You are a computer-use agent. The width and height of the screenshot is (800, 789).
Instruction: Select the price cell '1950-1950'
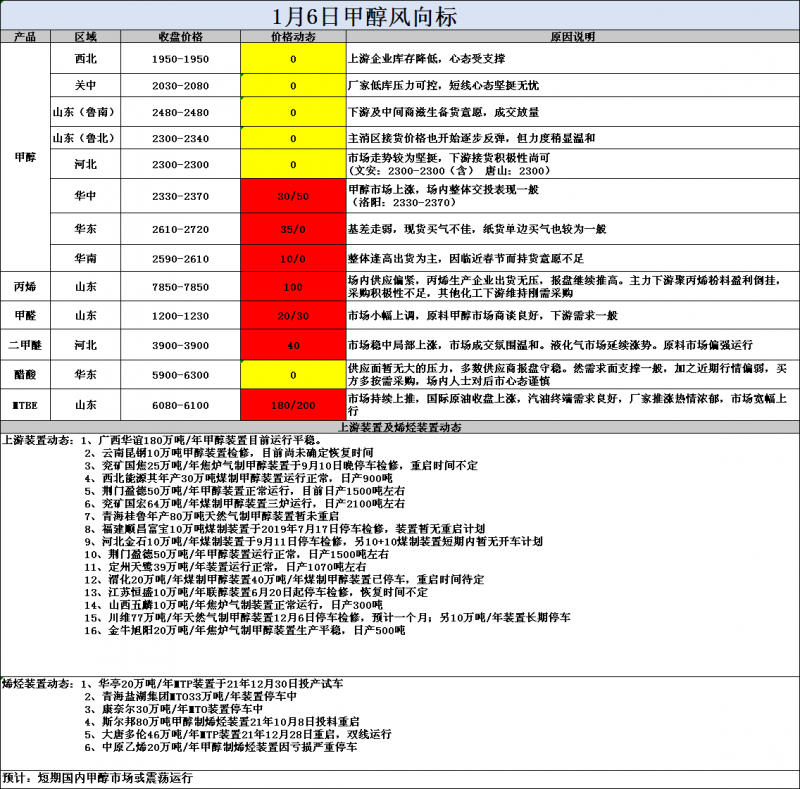pos(180,59)
